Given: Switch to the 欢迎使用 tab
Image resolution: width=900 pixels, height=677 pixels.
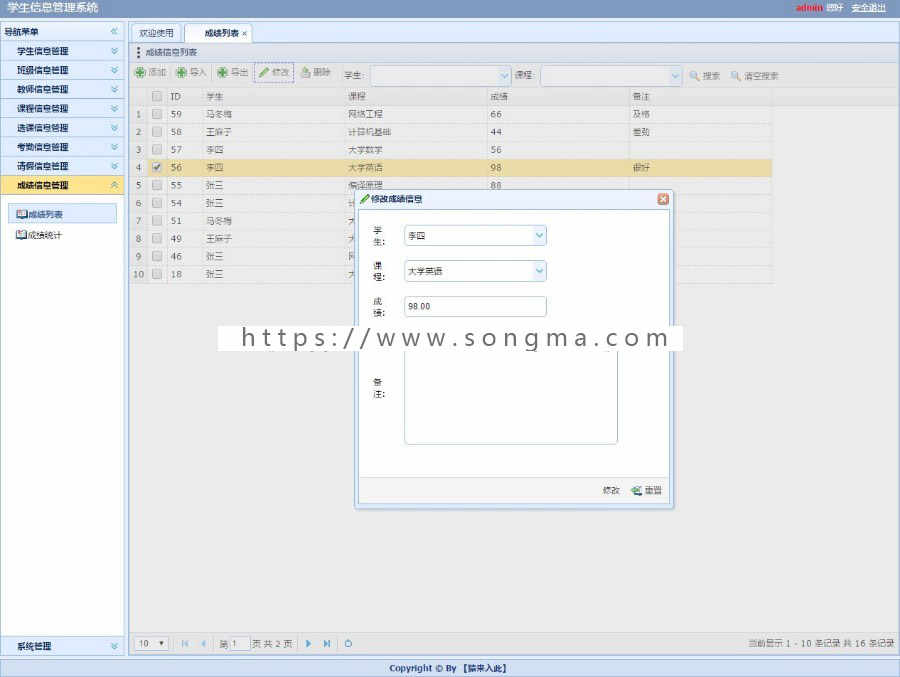Looking at the screenshot, I should (156, 33).
